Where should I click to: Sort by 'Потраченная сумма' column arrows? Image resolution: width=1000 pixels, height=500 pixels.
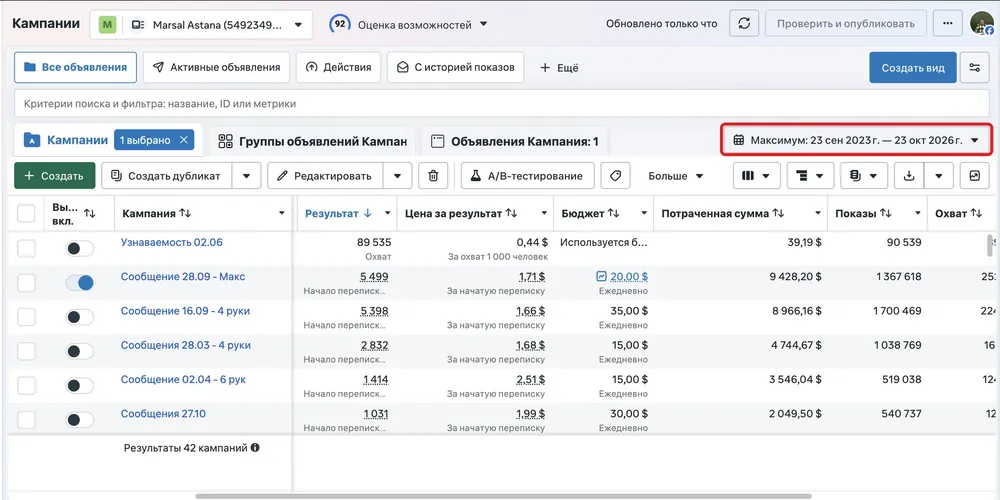click(778, 214)
